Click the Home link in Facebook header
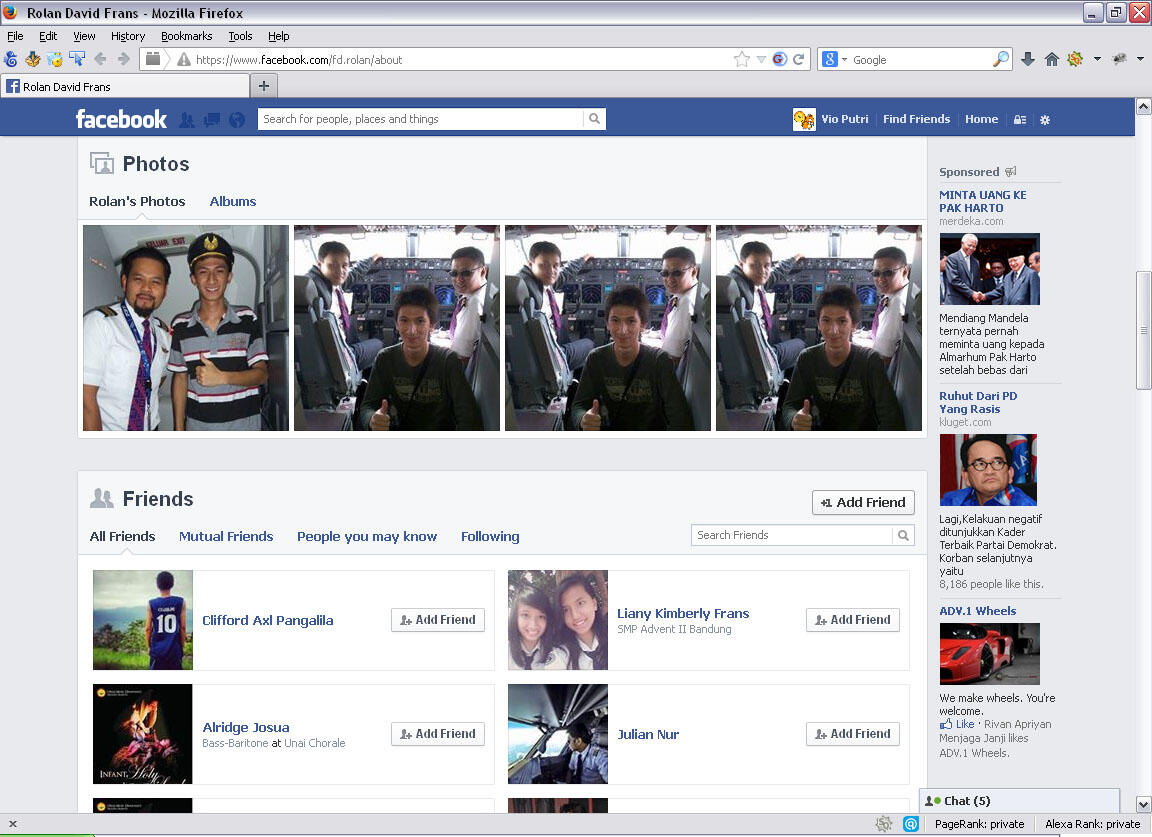This screenshot has height=837, width=1152. pos(982,119)
